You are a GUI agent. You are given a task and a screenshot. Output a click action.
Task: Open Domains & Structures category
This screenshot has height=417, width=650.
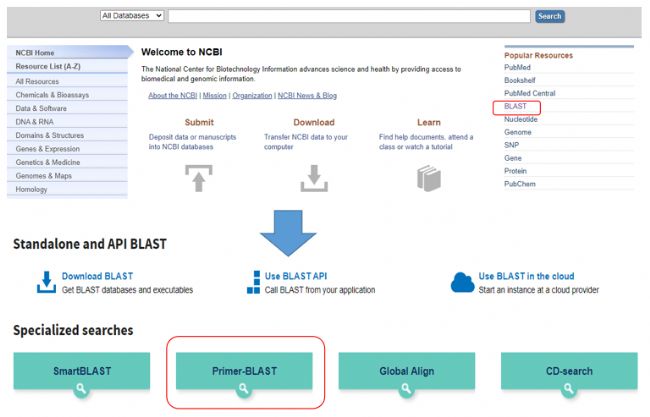68,135
